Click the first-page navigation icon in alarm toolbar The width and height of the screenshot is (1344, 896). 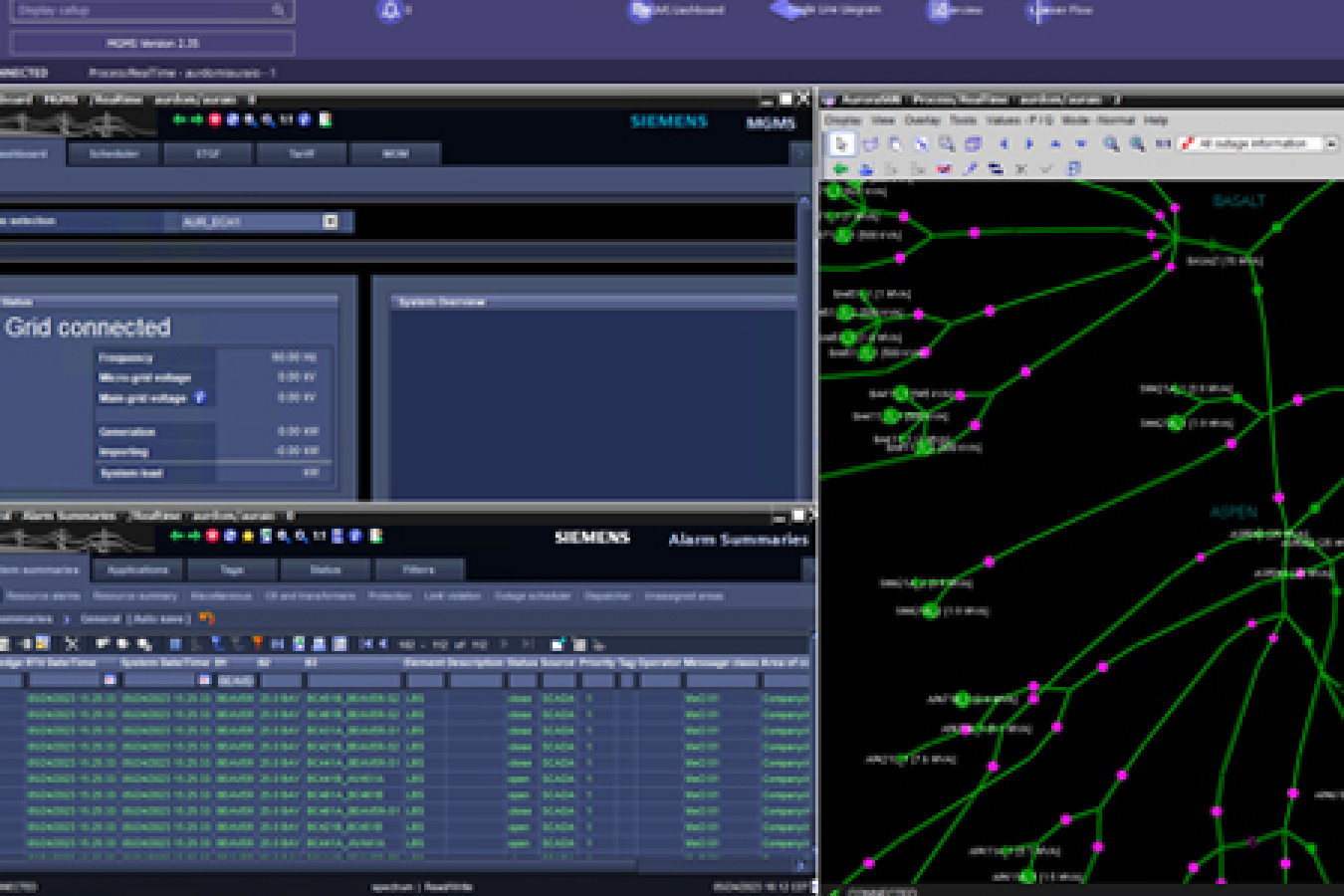click(x=366, y=644)
